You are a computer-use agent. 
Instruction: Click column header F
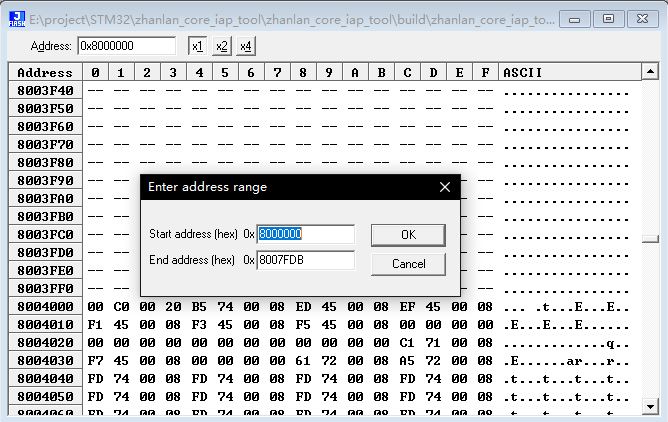point(485,72)
